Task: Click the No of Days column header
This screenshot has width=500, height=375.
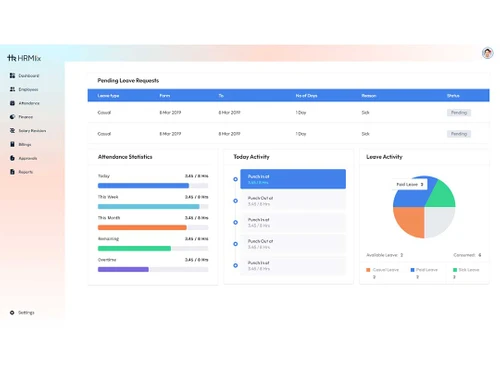Action: tap(306, 96)
